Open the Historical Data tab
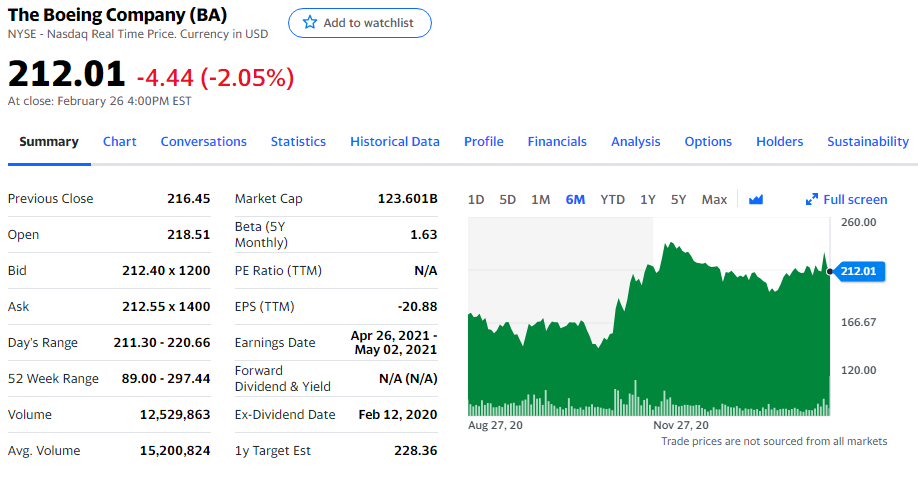This screenshot has width=918, height=497. [395, 142]
